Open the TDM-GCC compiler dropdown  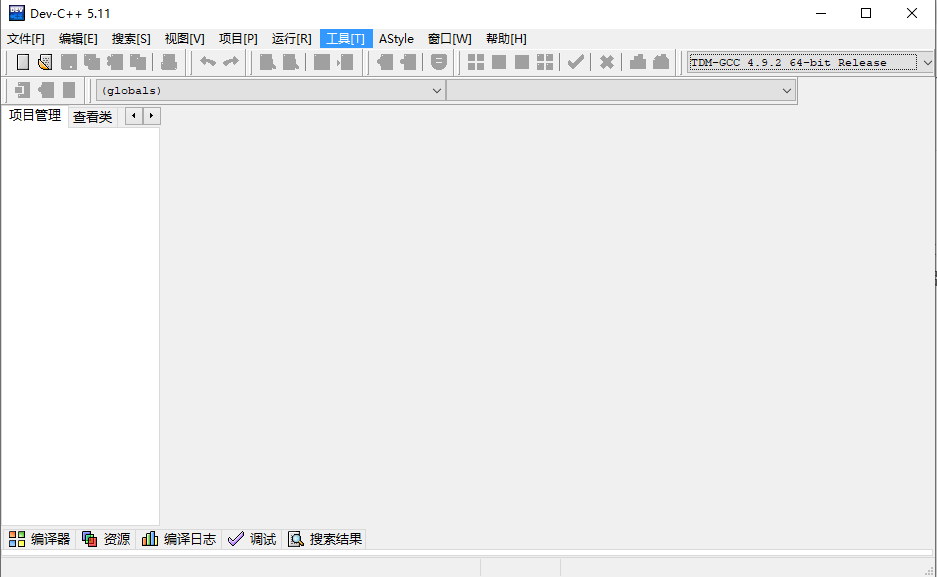pyautogui.click(x=926, y=62)
